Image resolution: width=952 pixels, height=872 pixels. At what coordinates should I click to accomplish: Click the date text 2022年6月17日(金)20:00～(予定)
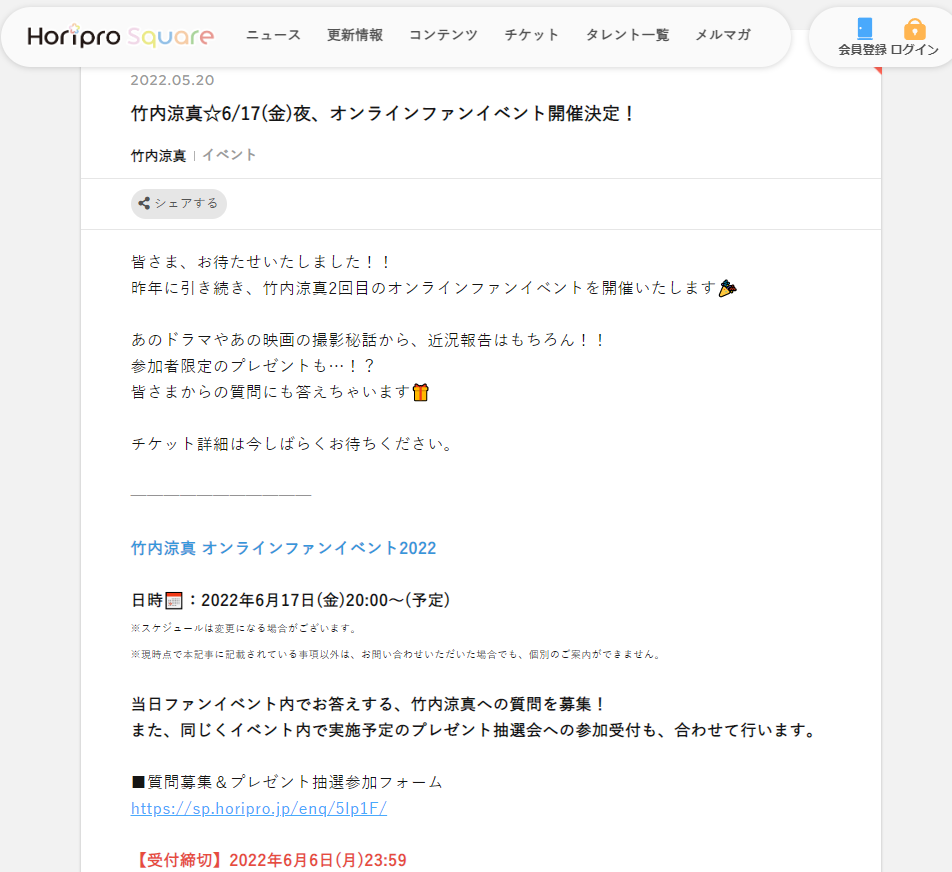325,601
